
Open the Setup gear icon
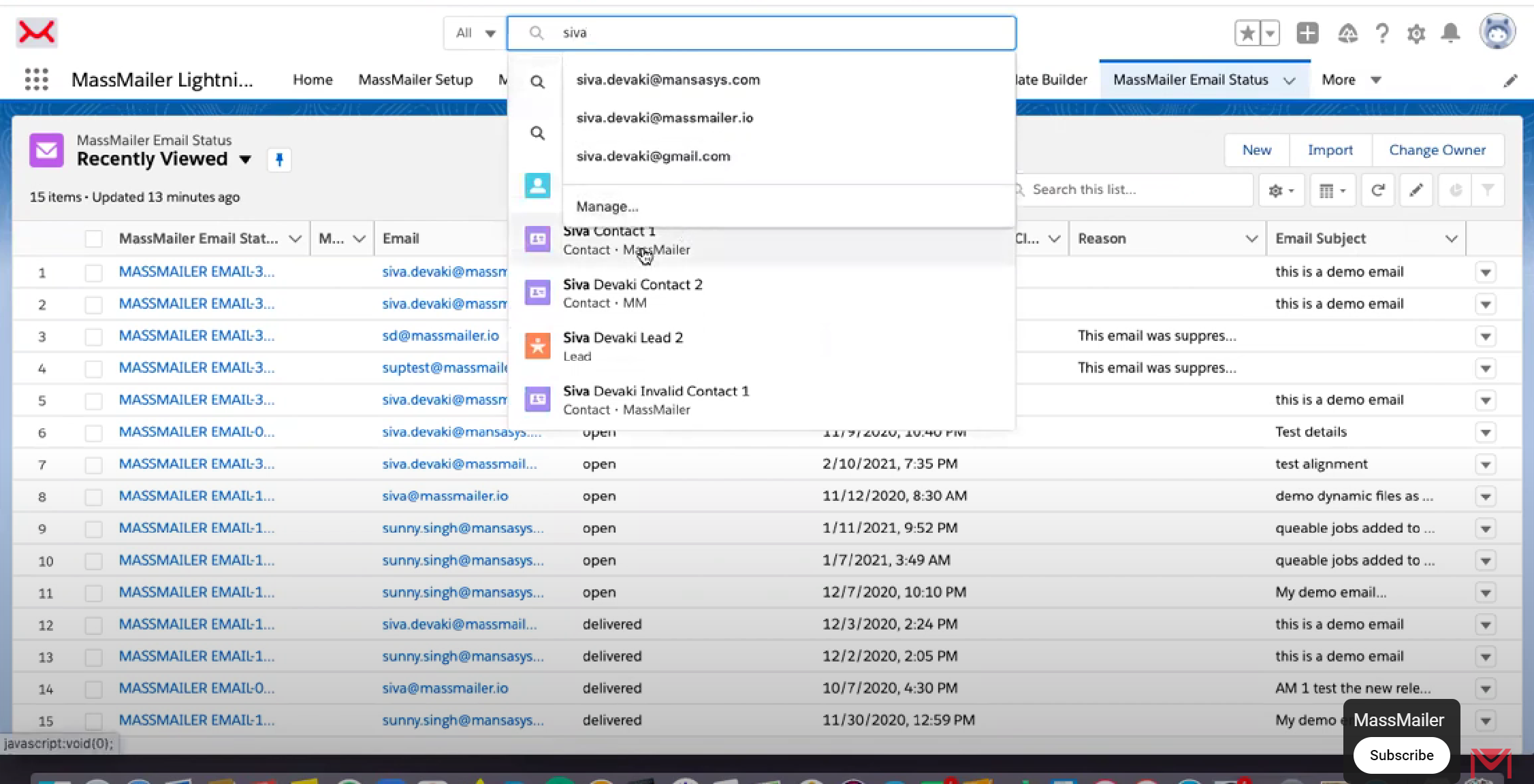[x=1416, y=33]
